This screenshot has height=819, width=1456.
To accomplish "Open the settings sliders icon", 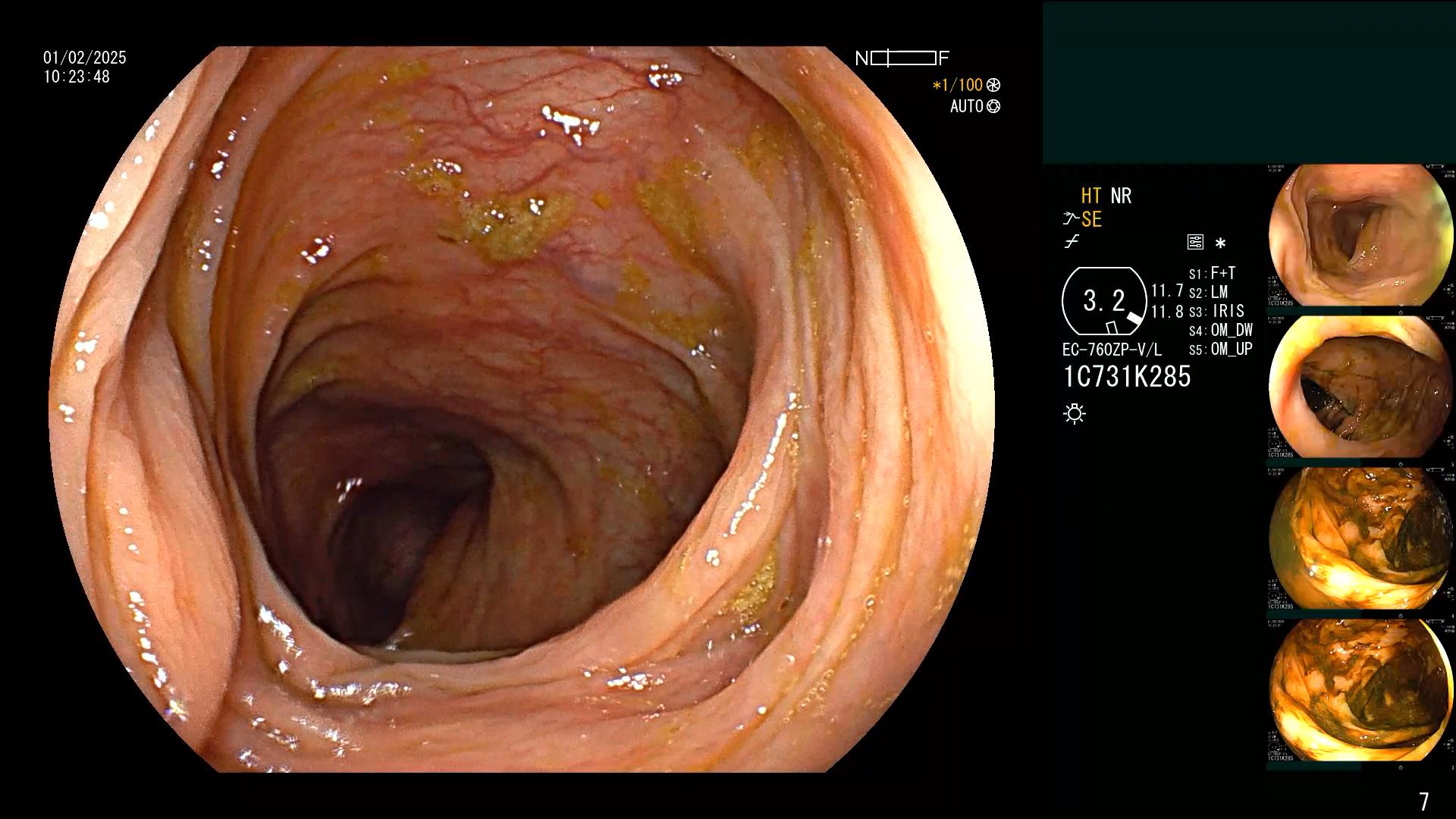I will (x=1195, y=243).
